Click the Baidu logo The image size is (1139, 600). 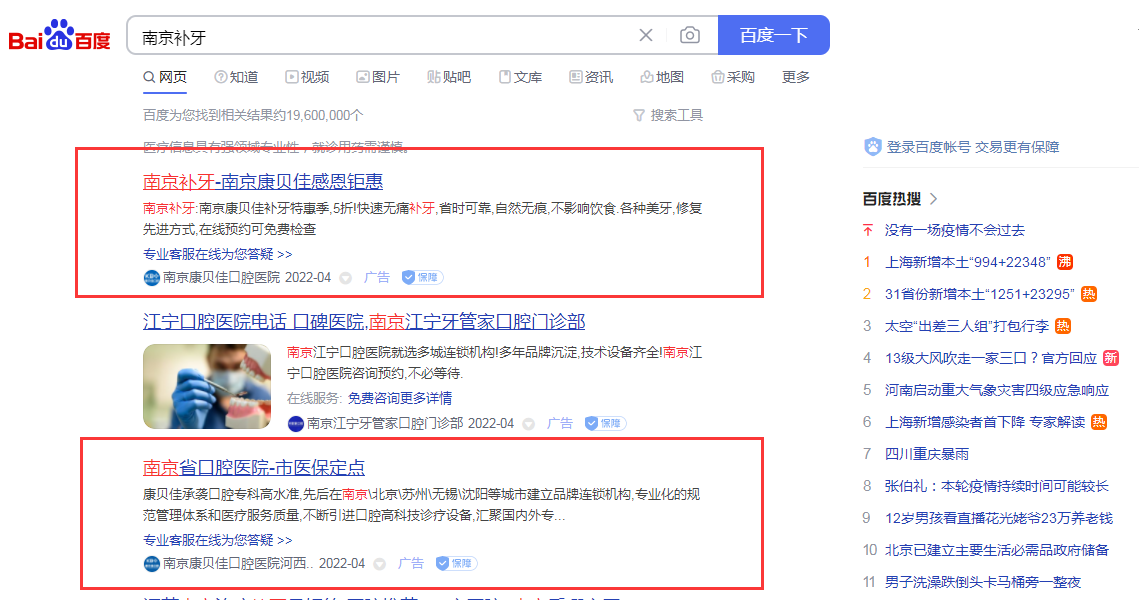coord(59,37)
